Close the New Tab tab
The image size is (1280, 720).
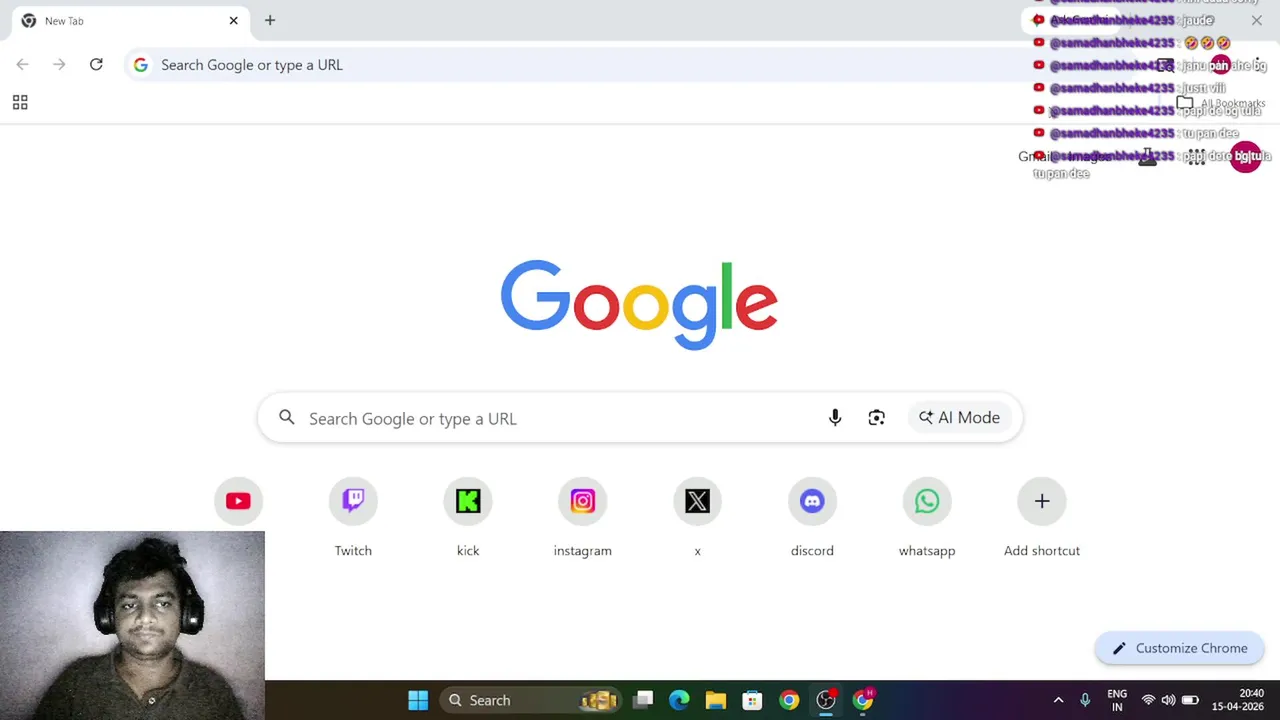click(x=234, y=20)
